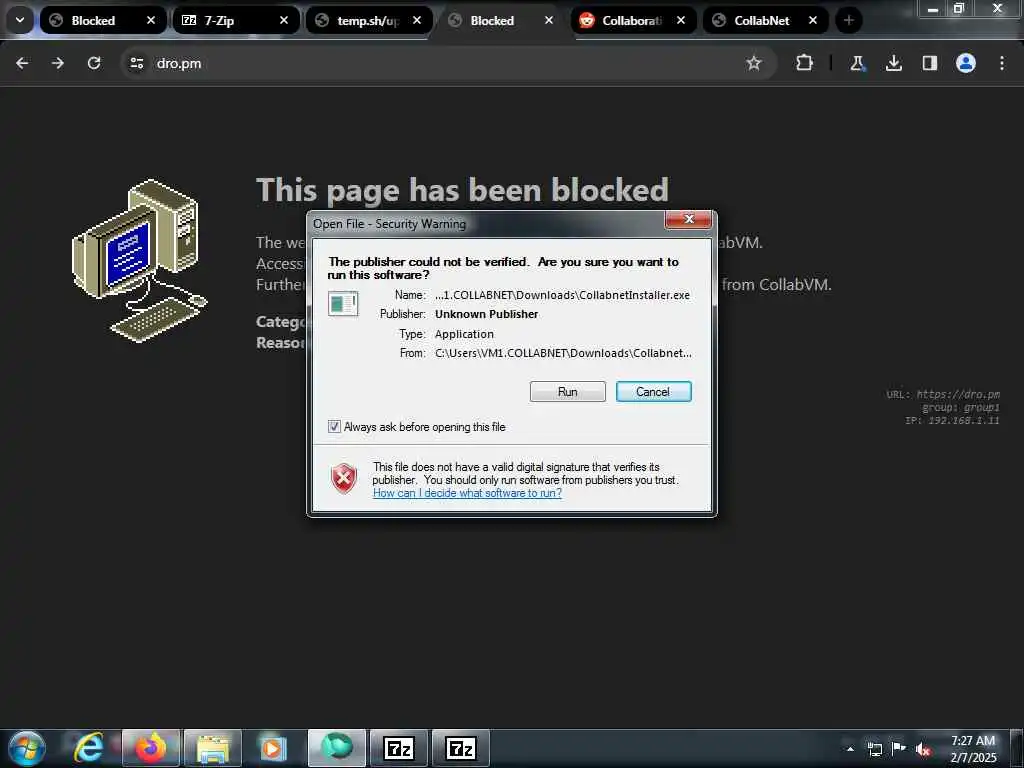Image resolution: width=1024 pixels, height=768 pixels.
Task: Minimize the browser window
Action: coord(933,9)
